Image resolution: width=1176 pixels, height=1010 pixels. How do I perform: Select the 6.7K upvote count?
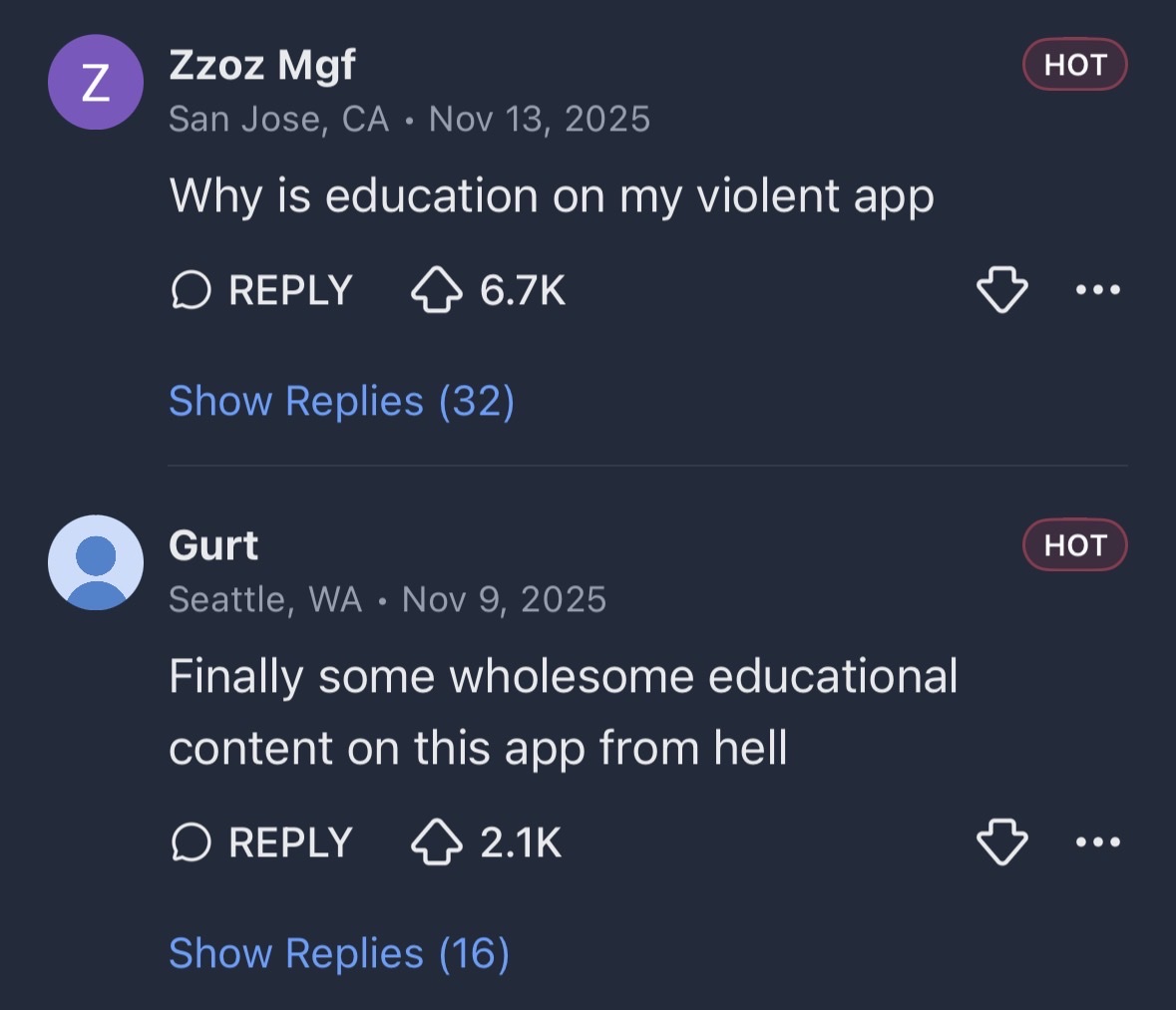coord(523,291)
